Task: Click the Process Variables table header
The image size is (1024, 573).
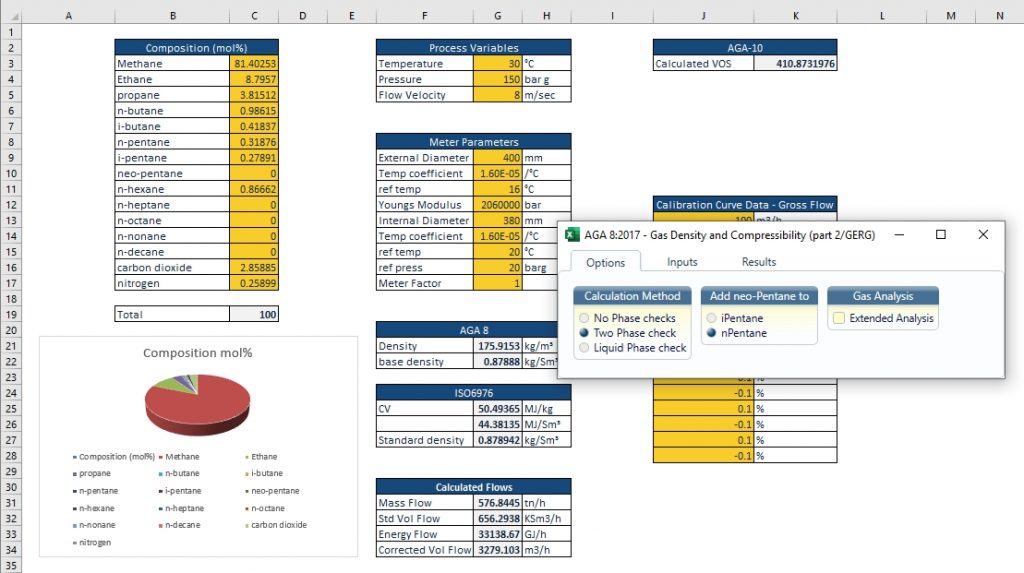Action: point(473,48)
